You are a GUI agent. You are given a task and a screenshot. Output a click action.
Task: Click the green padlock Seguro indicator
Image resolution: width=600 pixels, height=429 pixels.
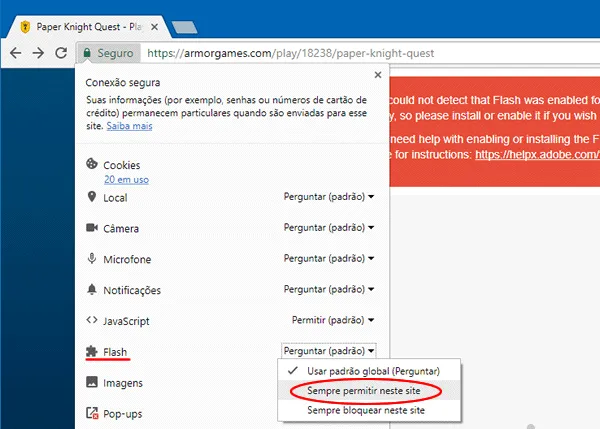pyautogui.click(x=108, y=53)
